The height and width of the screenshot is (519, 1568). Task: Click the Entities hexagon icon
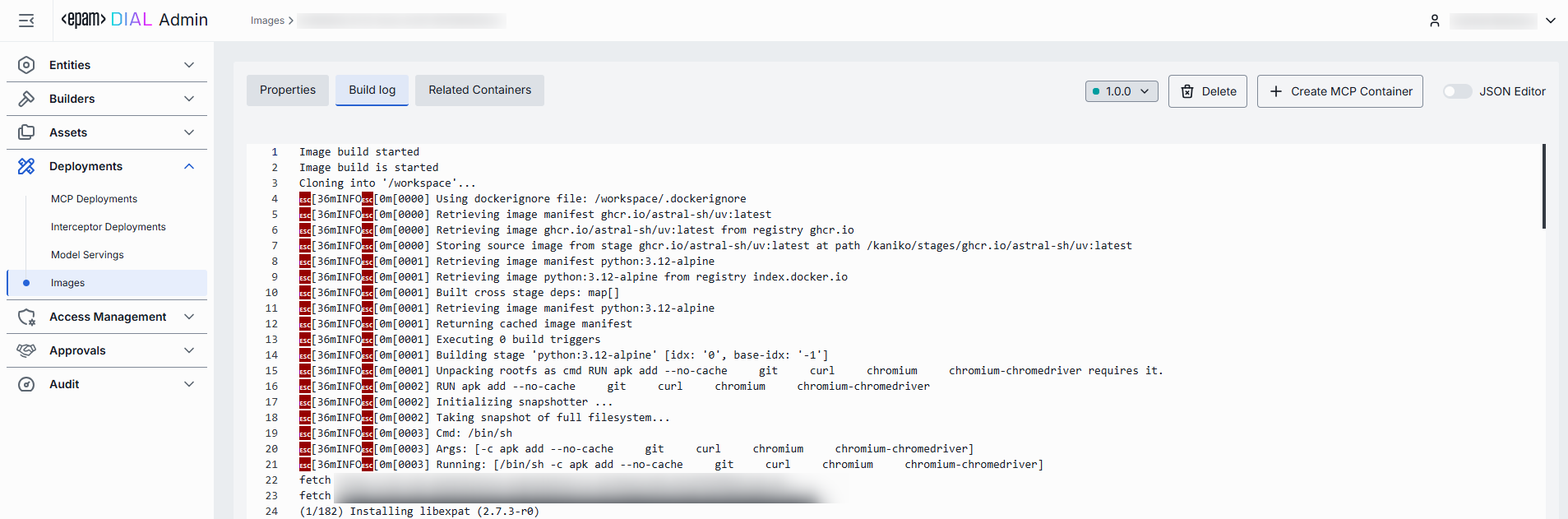point(26,65)
